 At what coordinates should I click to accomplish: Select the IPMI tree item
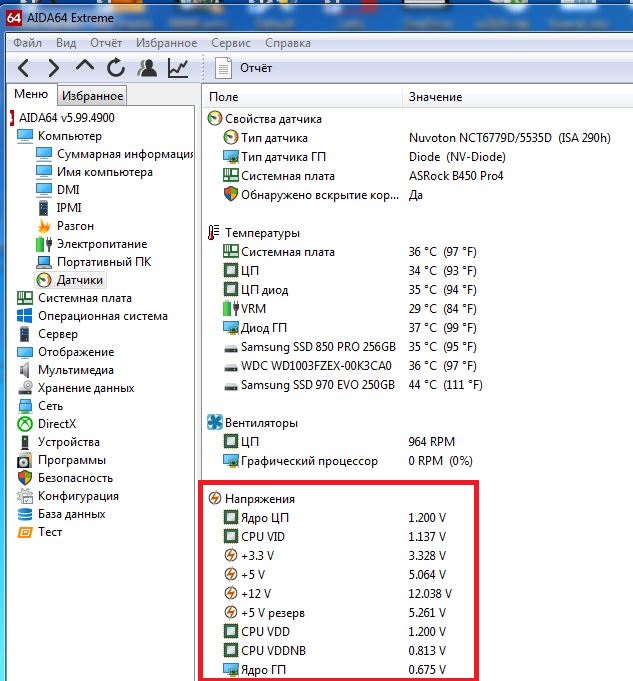coord(59,208)
